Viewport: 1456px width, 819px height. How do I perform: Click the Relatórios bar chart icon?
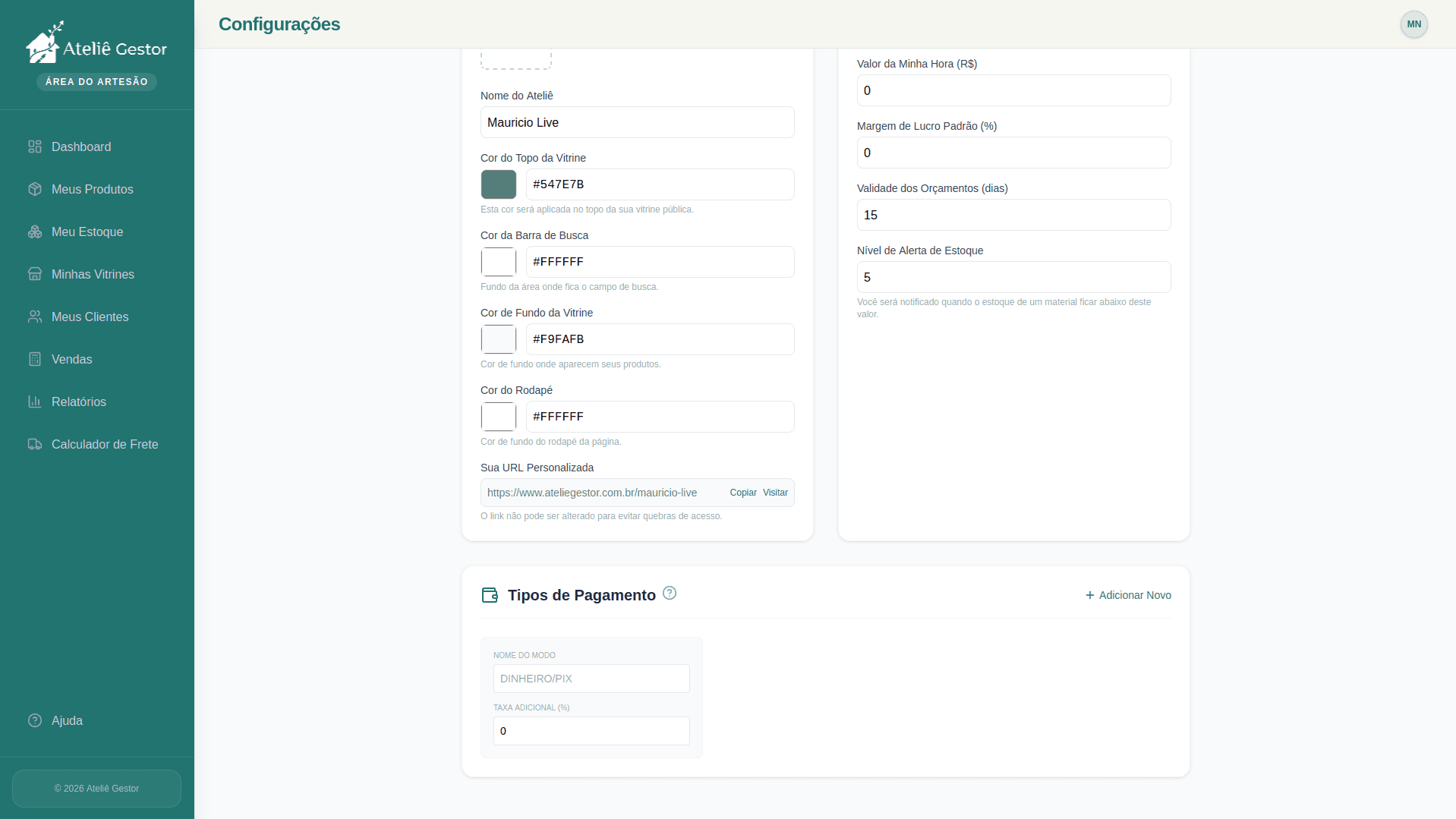[x=35, y=402]
